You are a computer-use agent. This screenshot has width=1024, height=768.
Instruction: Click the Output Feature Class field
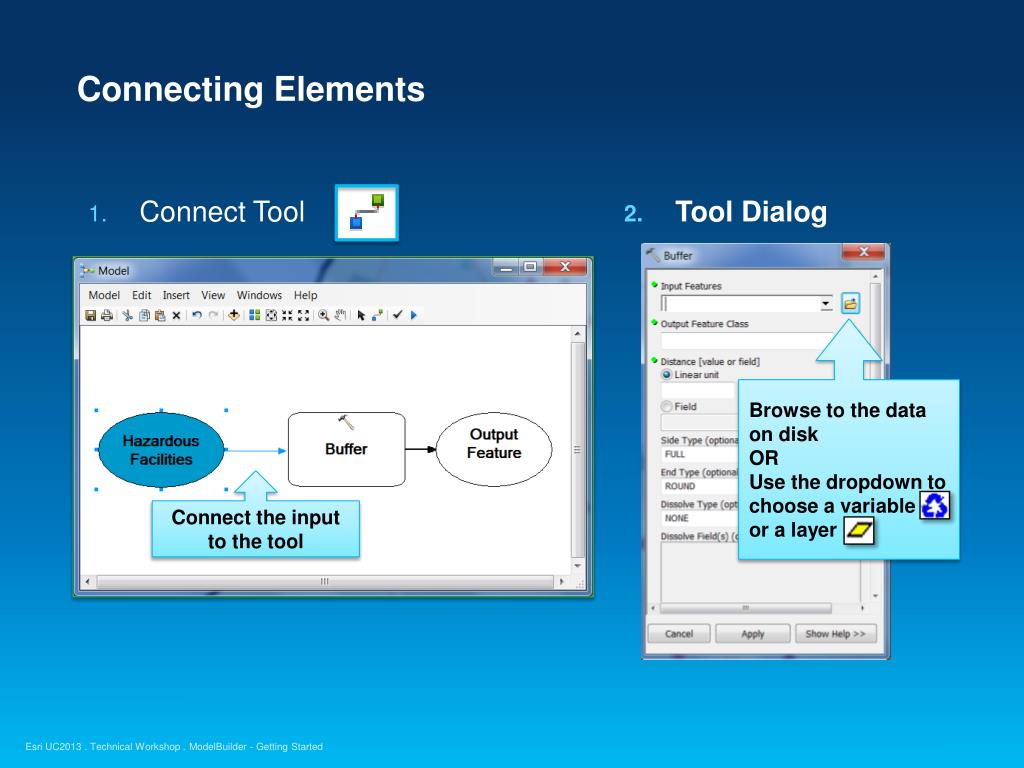pyautogui.click(x=744, y=341)
